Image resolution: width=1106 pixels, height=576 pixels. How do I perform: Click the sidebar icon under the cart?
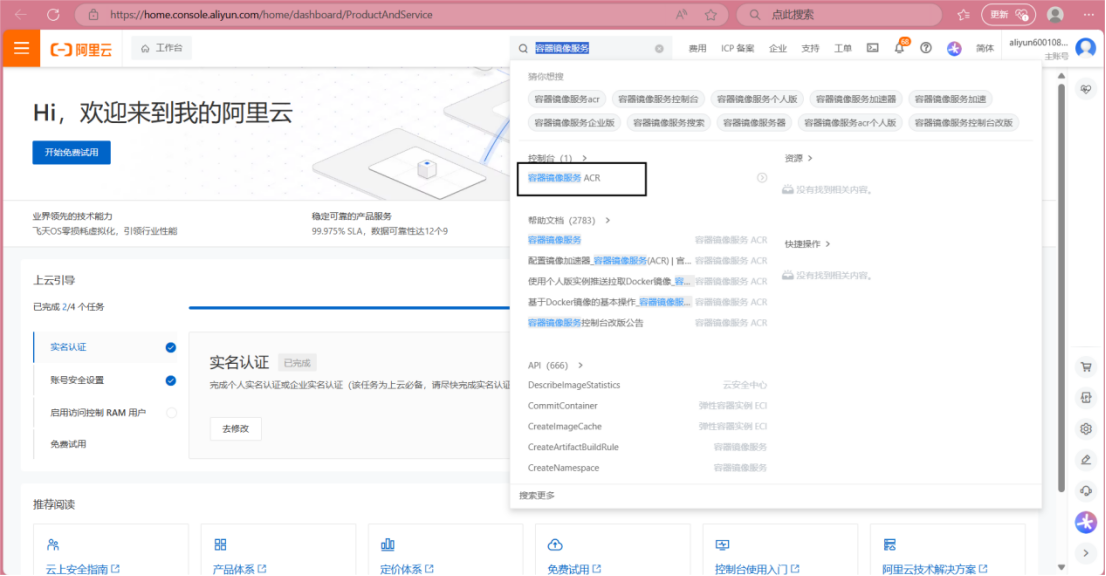click(1086, 398)
